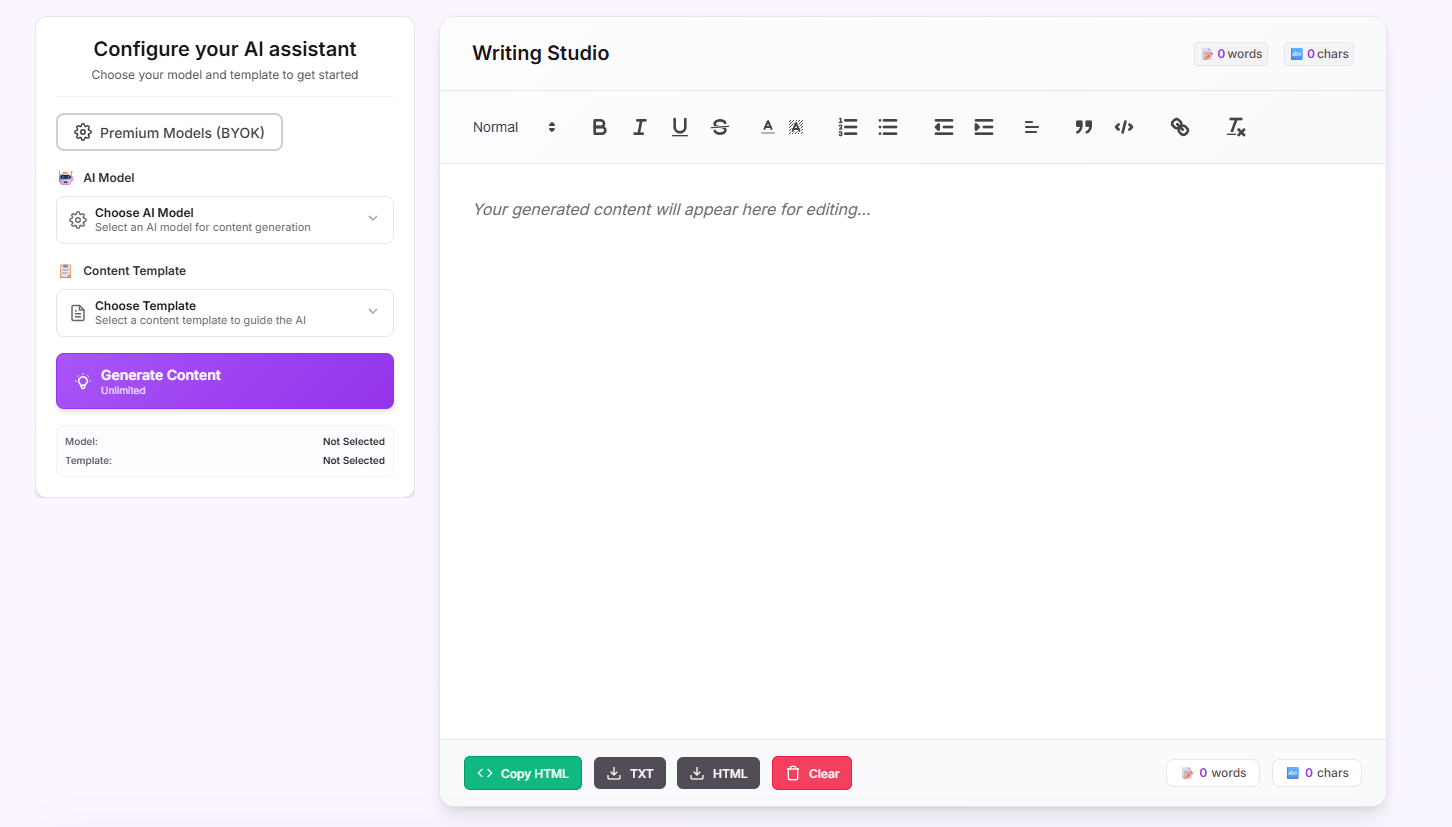Click the top chars counter badge
Viewport: 1452px width, 827px height.
1319,54
